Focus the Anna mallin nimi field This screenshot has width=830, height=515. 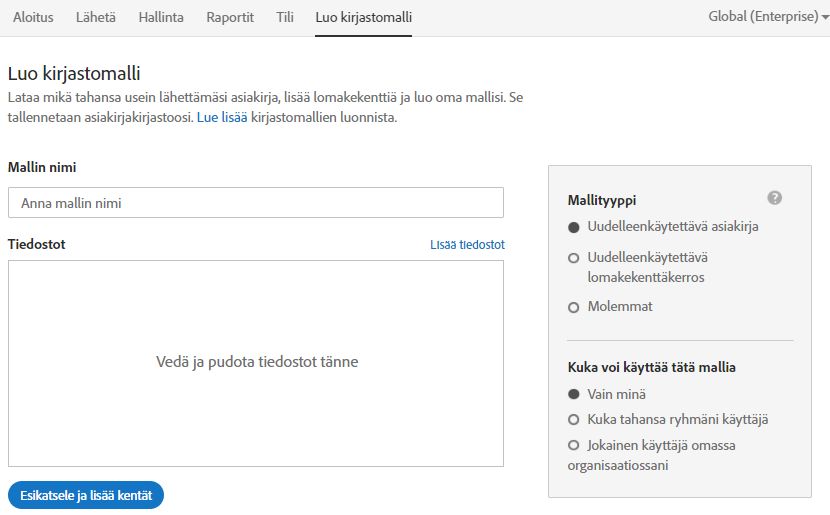(256, 203)
